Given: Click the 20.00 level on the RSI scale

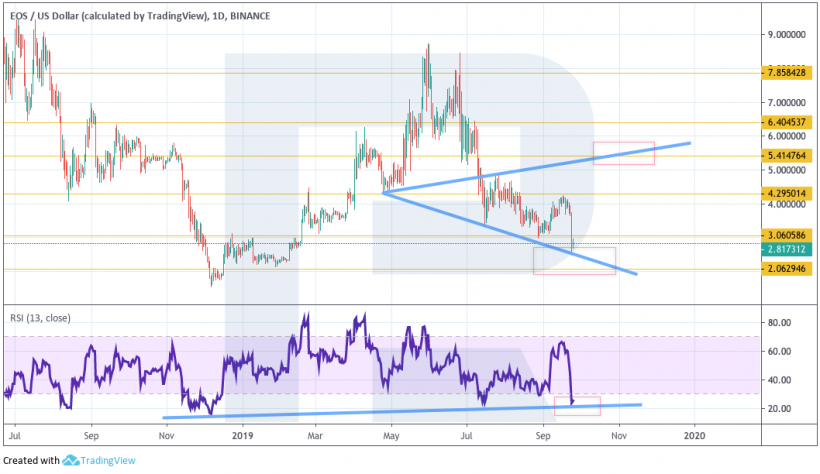Looking at the screenshot, I should tap(780, 409).
